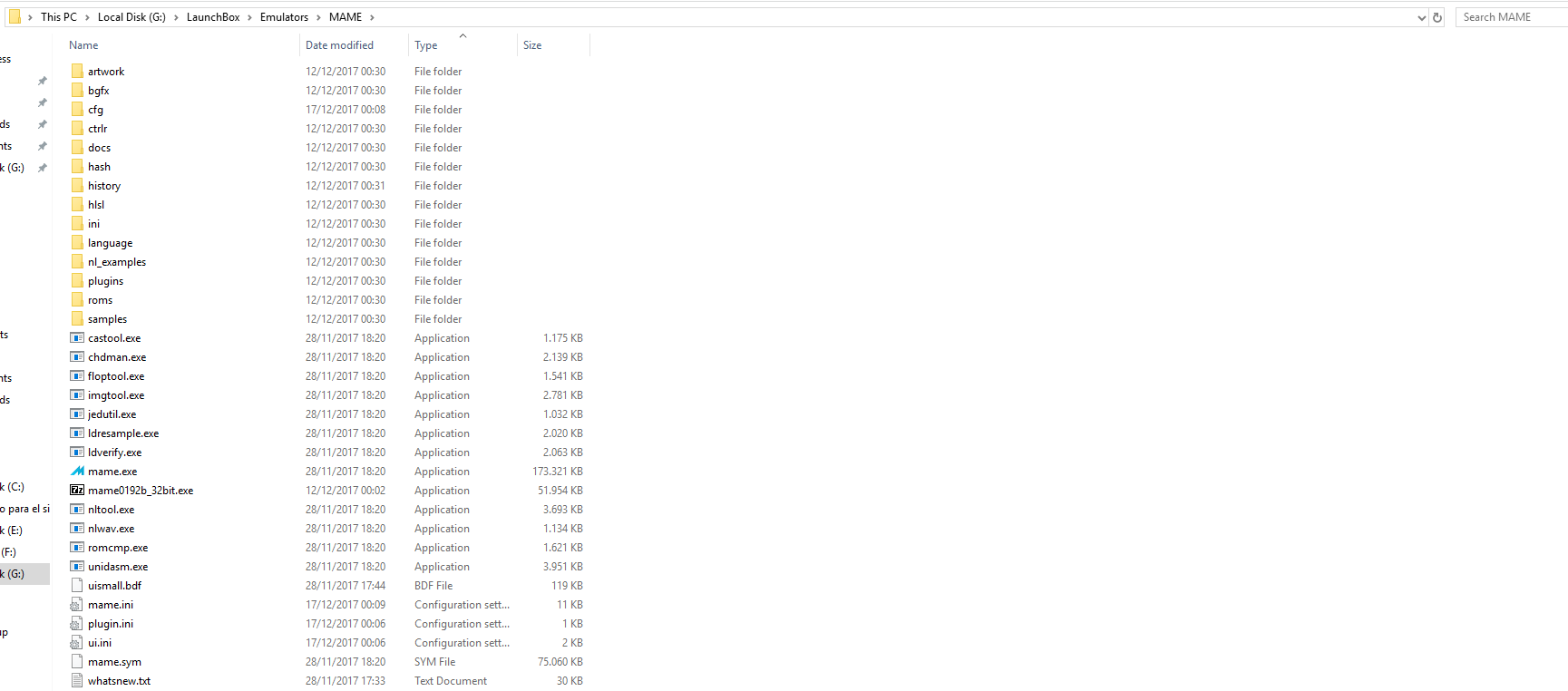Select the cfg folder icon
Image resolution: width=1568 pixels, height=691 pixels.
[77, 109]
